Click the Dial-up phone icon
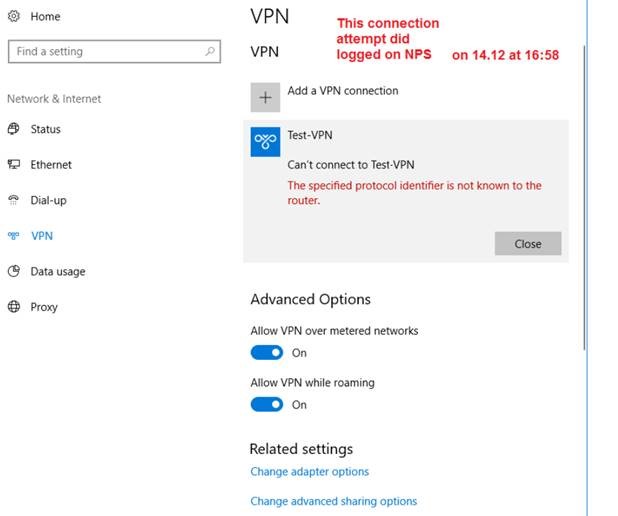This screenshot has width=618, height=516. coord(14,200)
